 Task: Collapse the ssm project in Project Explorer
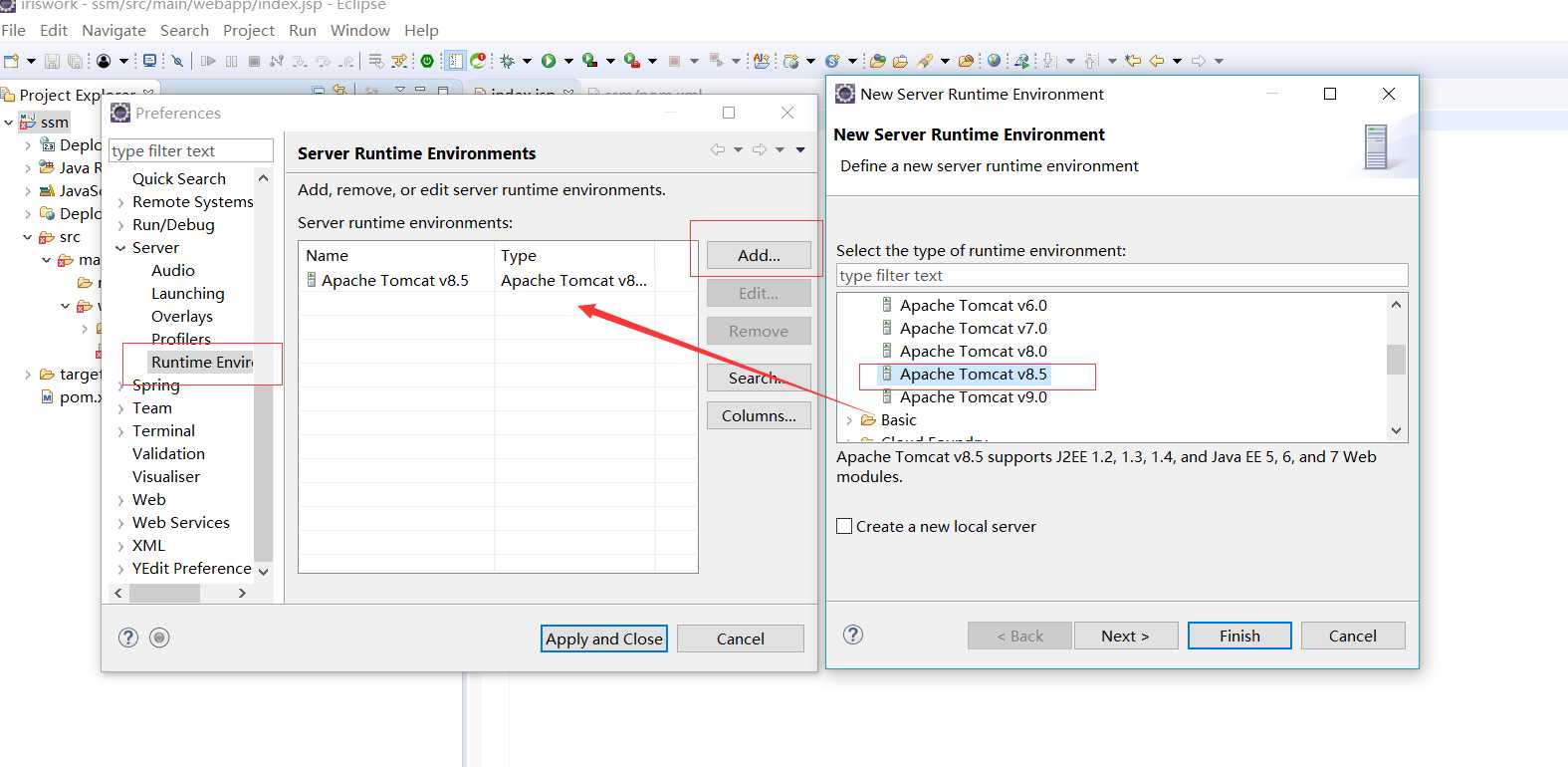(x=9, y=123)
